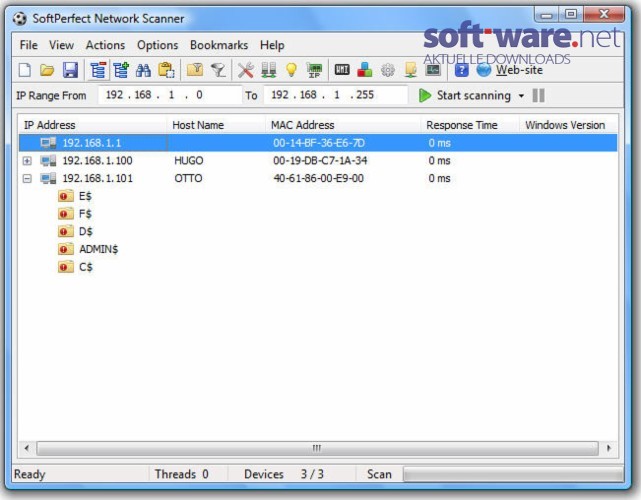Expand the 192.168.1.100 HUGO node

click(27, 161)
